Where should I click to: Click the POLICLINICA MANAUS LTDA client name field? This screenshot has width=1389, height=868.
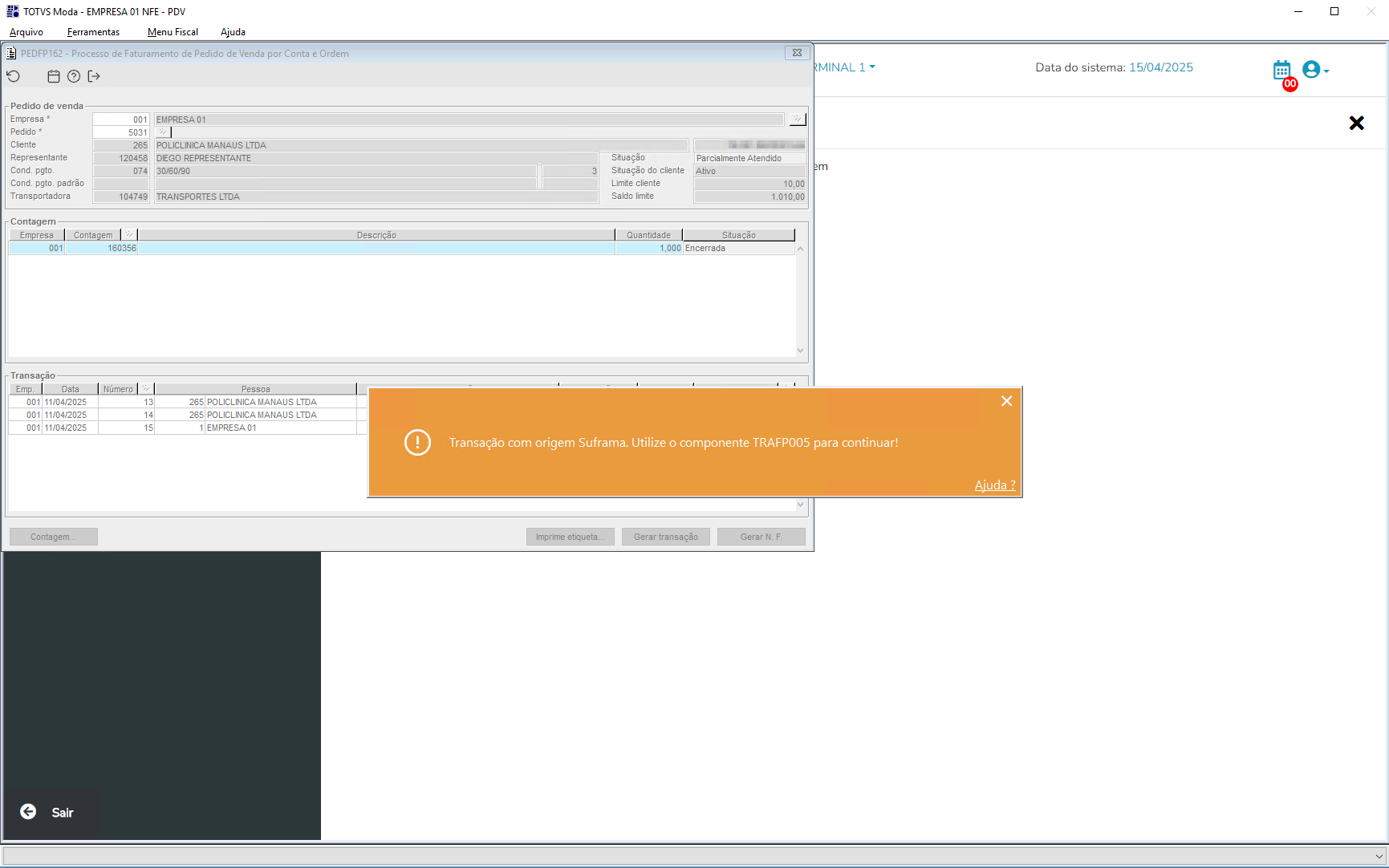point(421,145)
